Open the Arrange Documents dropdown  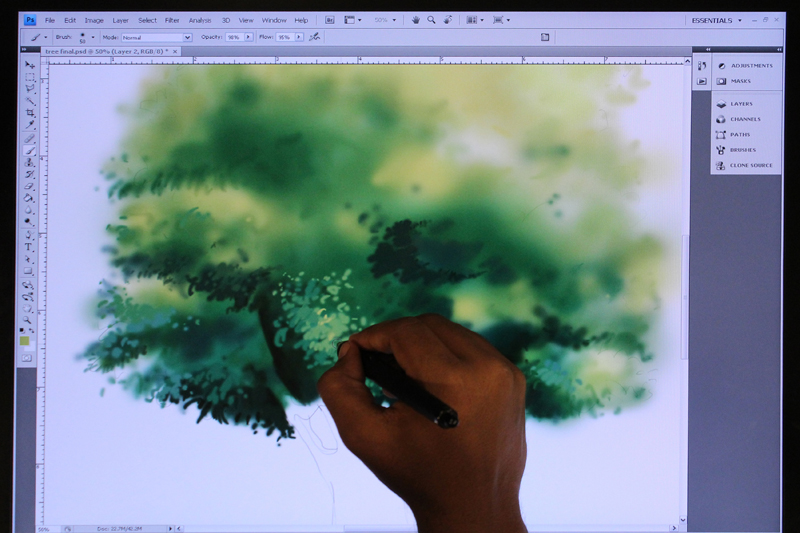475,20
